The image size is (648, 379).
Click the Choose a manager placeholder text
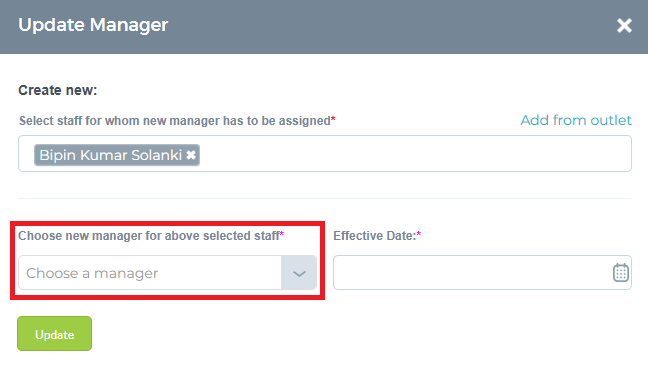coord(92,273)
